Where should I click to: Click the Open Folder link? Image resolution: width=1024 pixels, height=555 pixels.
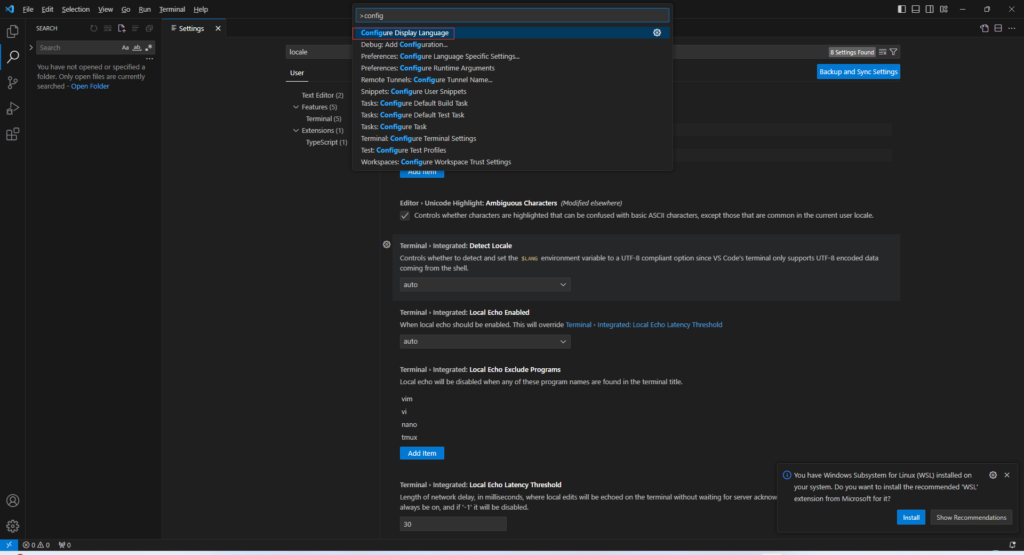tap(90, 86)
